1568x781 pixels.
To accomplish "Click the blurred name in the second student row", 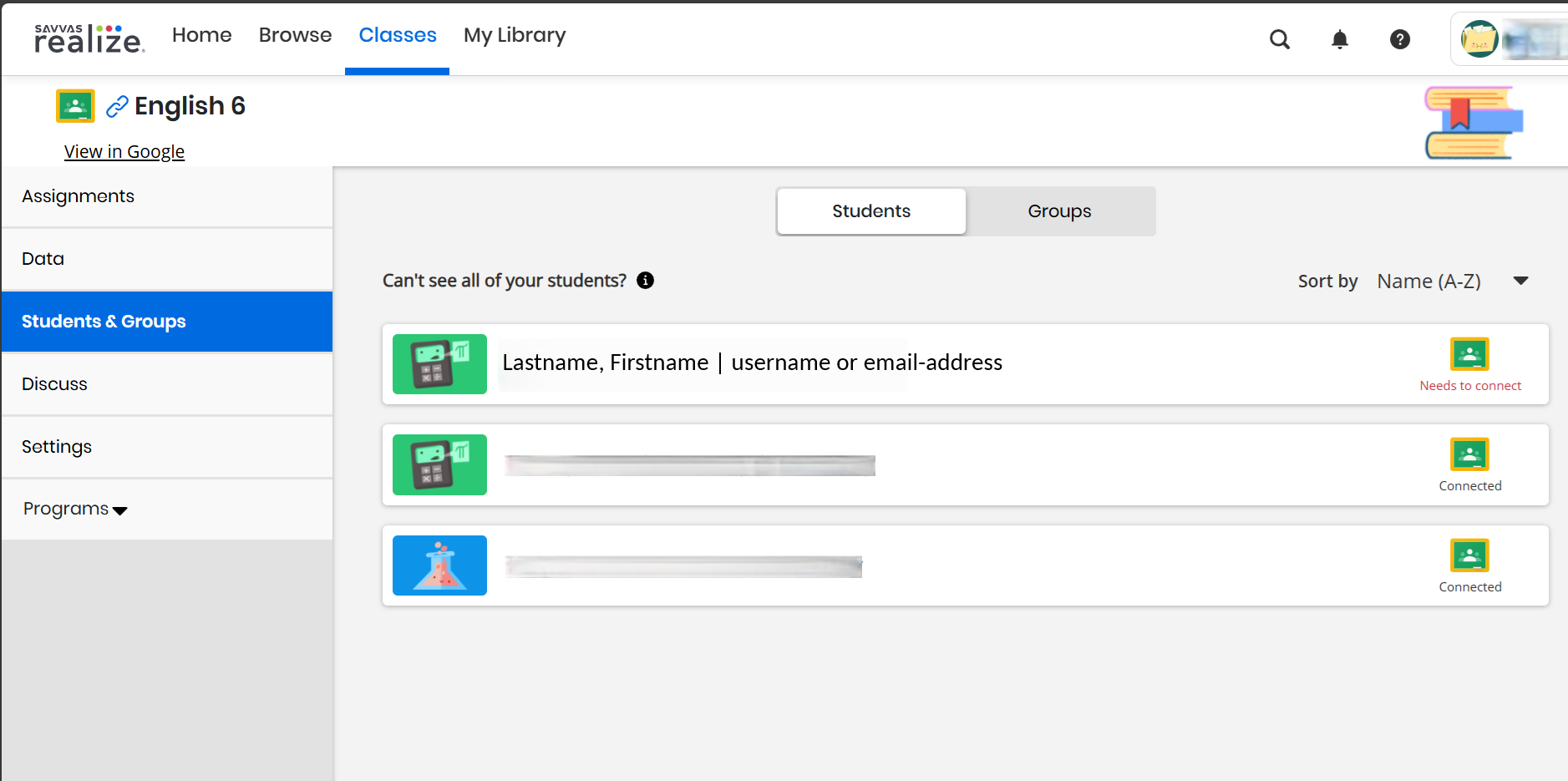I will tap(690, 465).
